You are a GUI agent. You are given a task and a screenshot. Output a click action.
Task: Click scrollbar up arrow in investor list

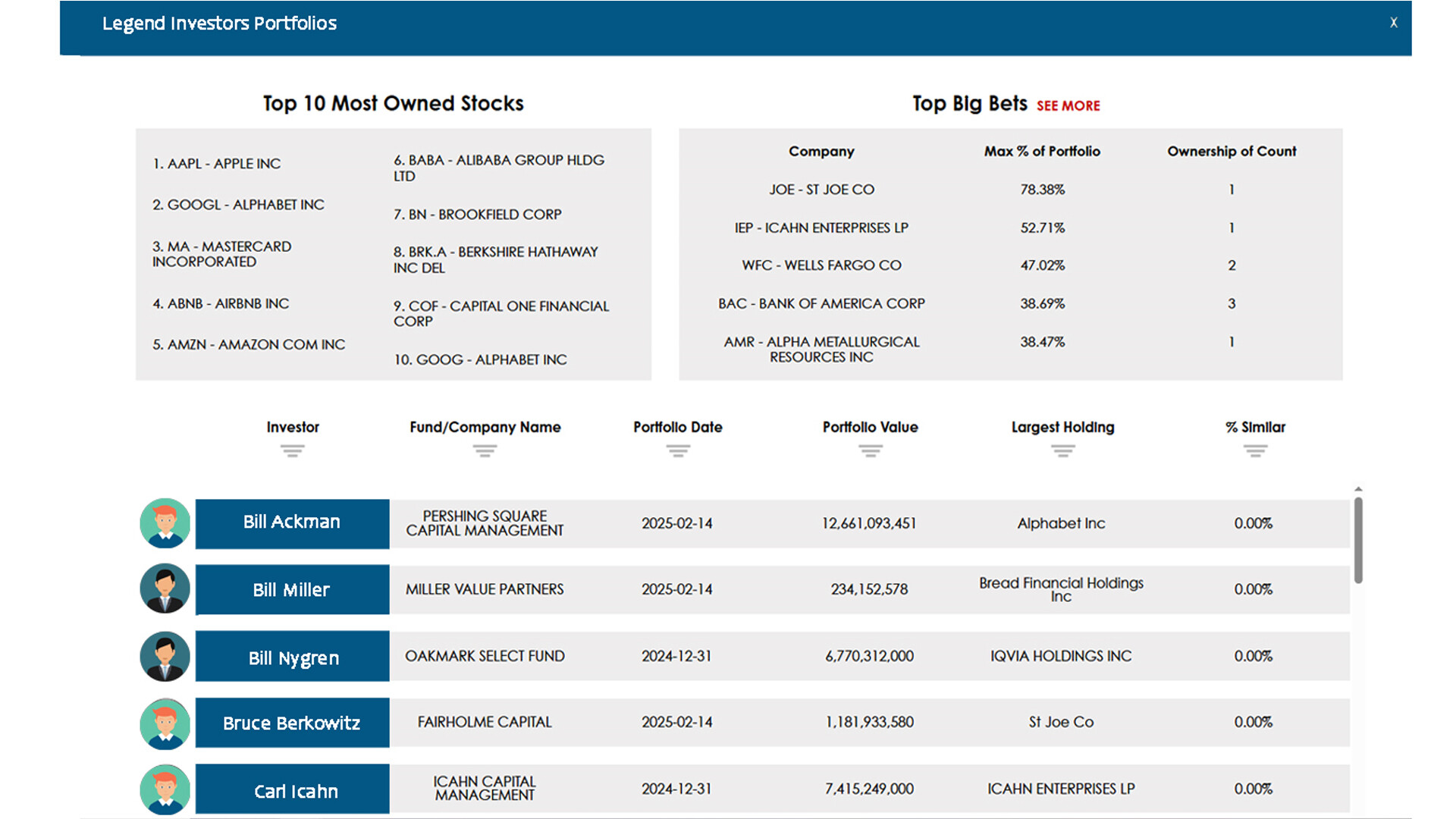1358,489
